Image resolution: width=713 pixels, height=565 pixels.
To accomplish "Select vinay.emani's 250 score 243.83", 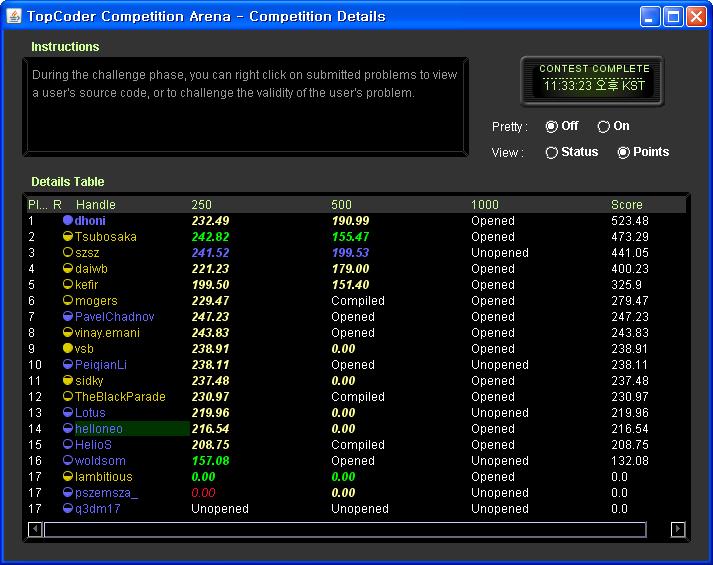I will pos(210,333).
